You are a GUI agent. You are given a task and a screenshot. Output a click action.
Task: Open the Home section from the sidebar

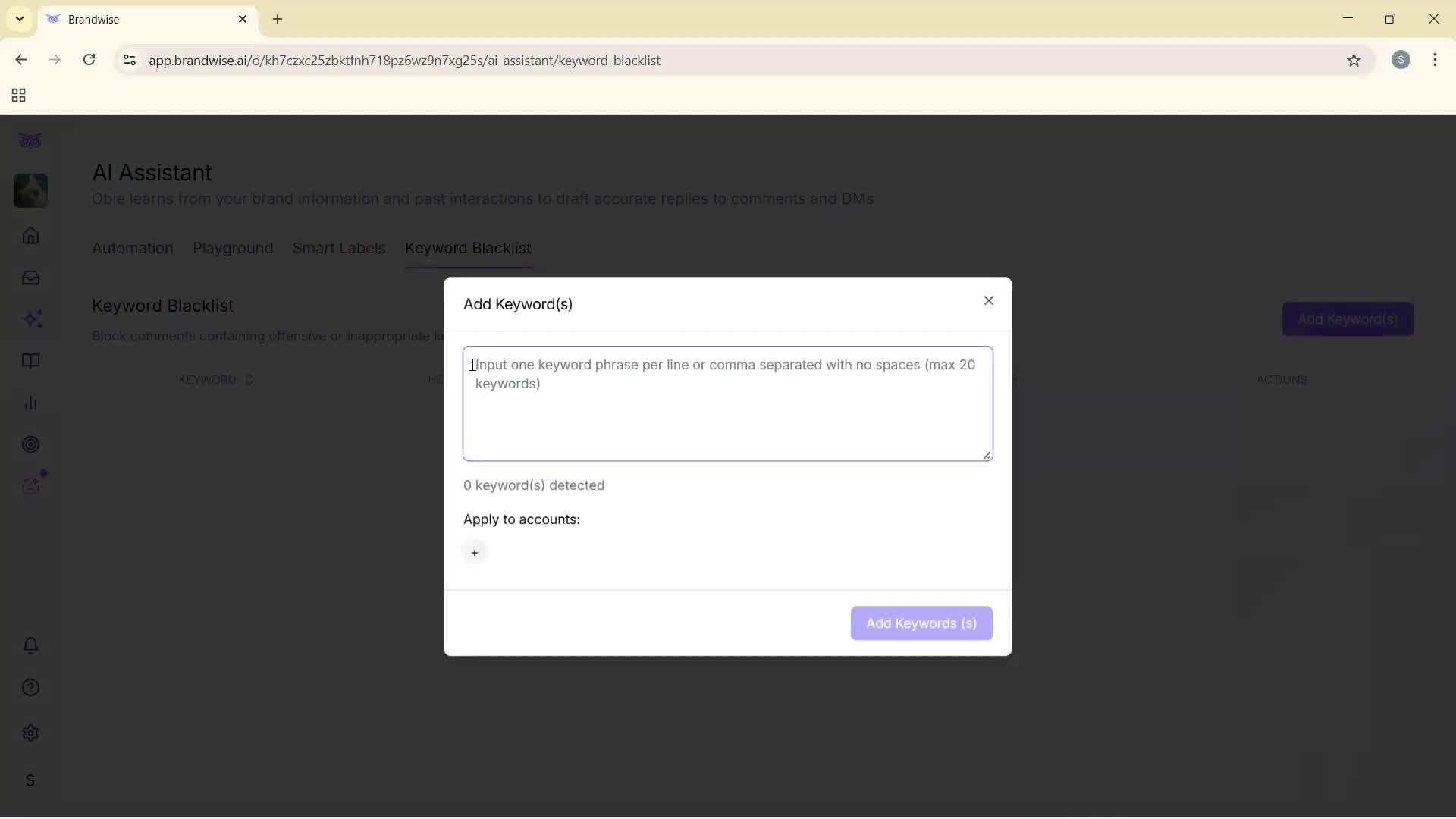(30, 237)
